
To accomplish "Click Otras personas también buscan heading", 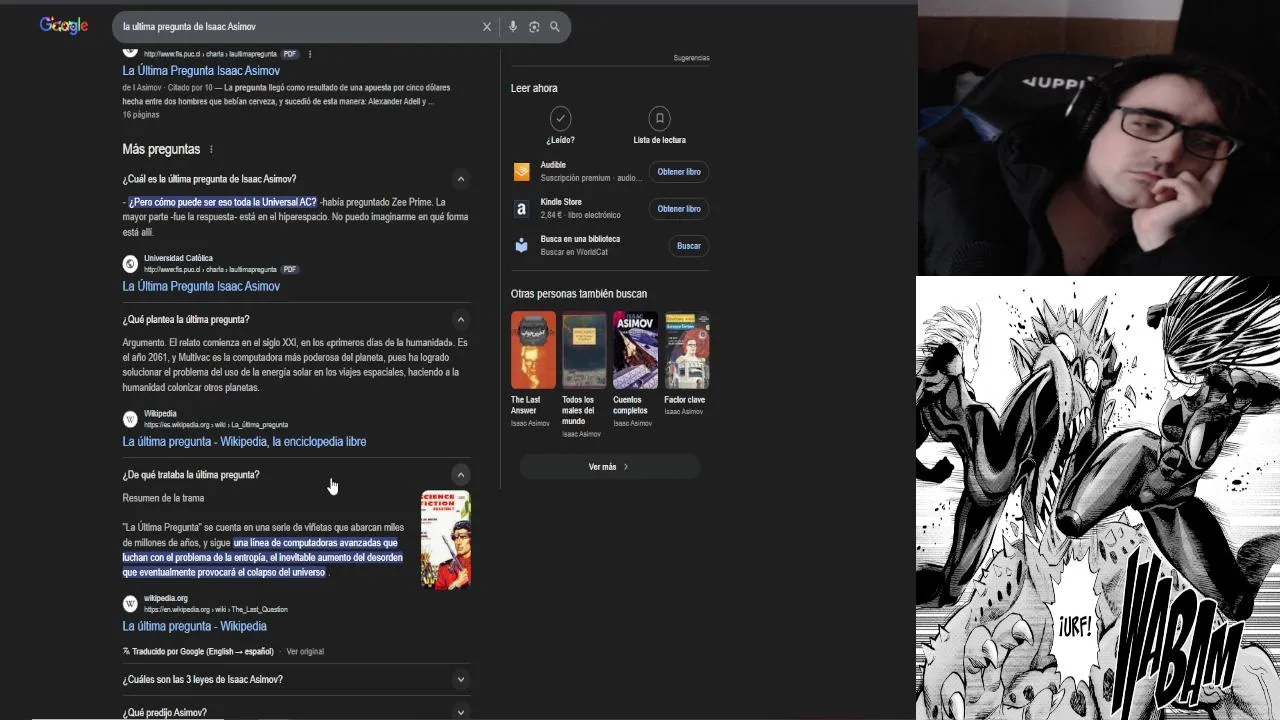I will click(x=579, y=294).
